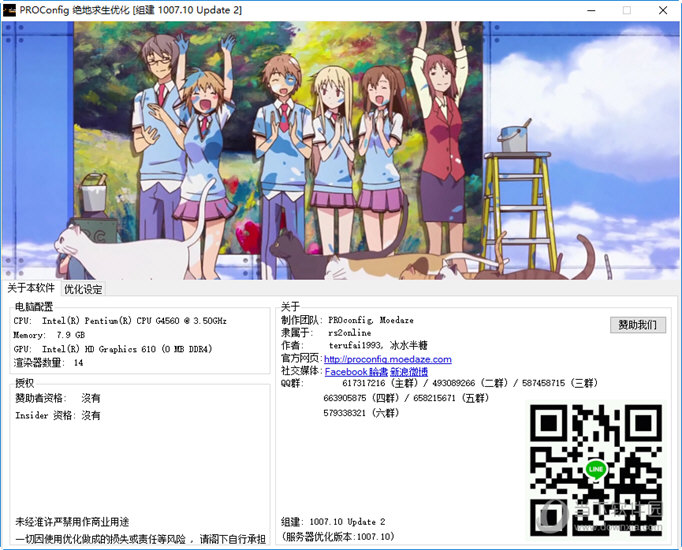
Task: Minimize the PROConfig window
Action: pyautogui.click(x=591, y=10)
